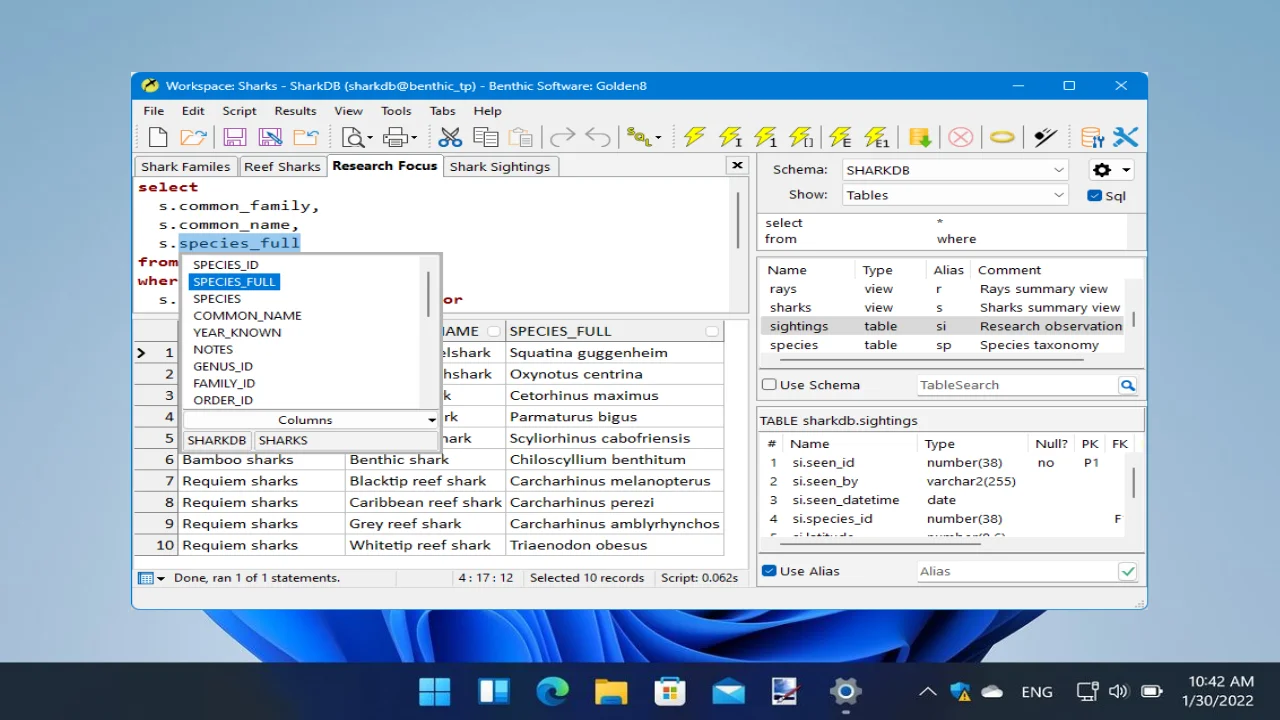Disable the Use Alias checkbox
The height and width of the screenshot is (720, 1280).
click(x=769, y=571)
